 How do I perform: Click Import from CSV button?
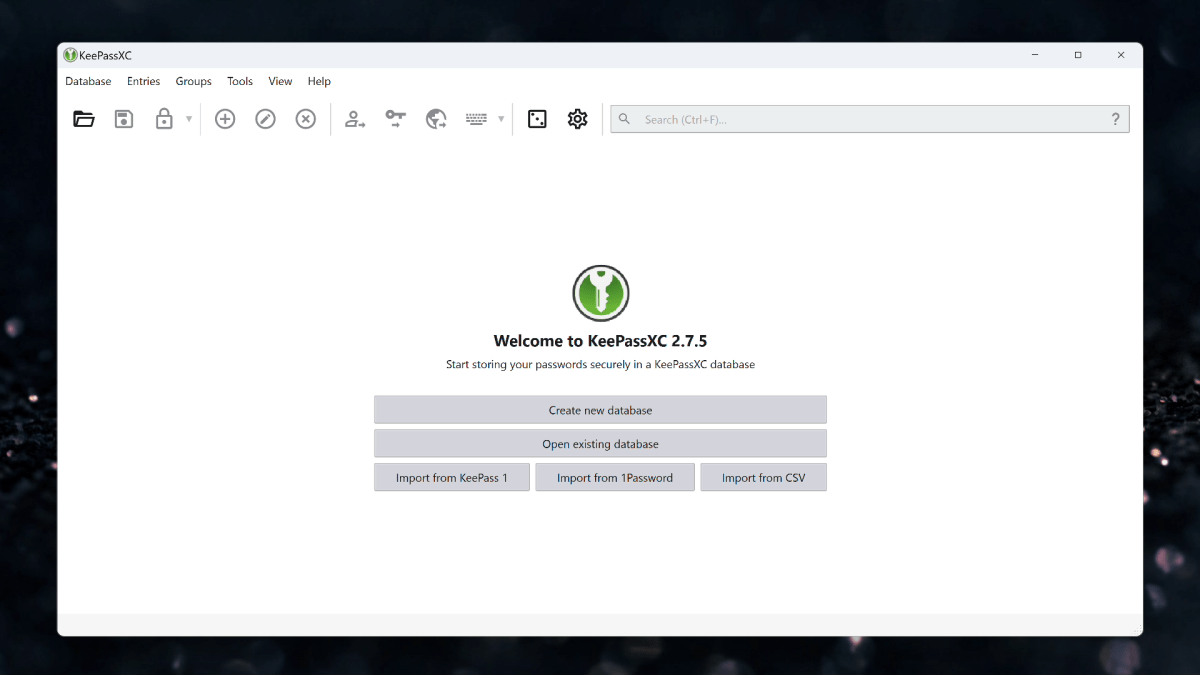click(x=763, y=478)
